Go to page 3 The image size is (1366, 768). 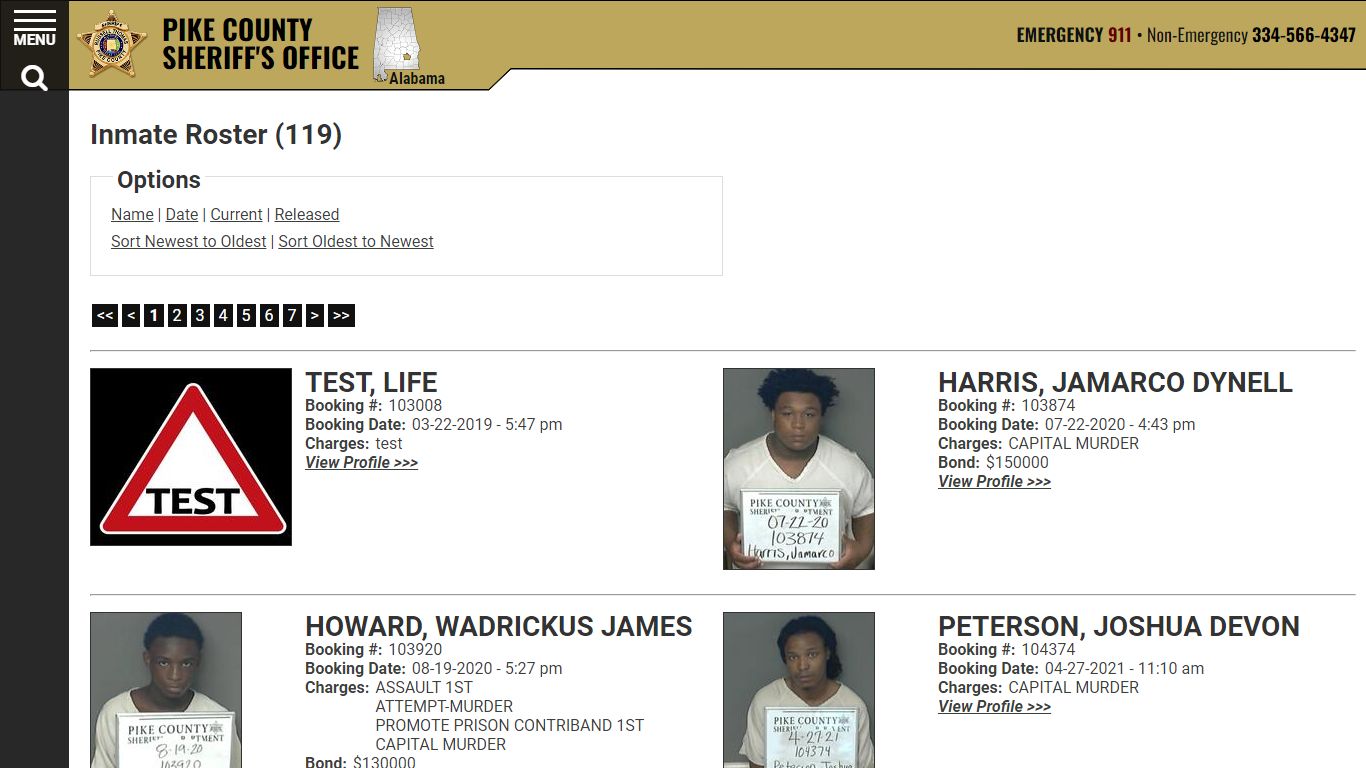click(x=200, y=316)
